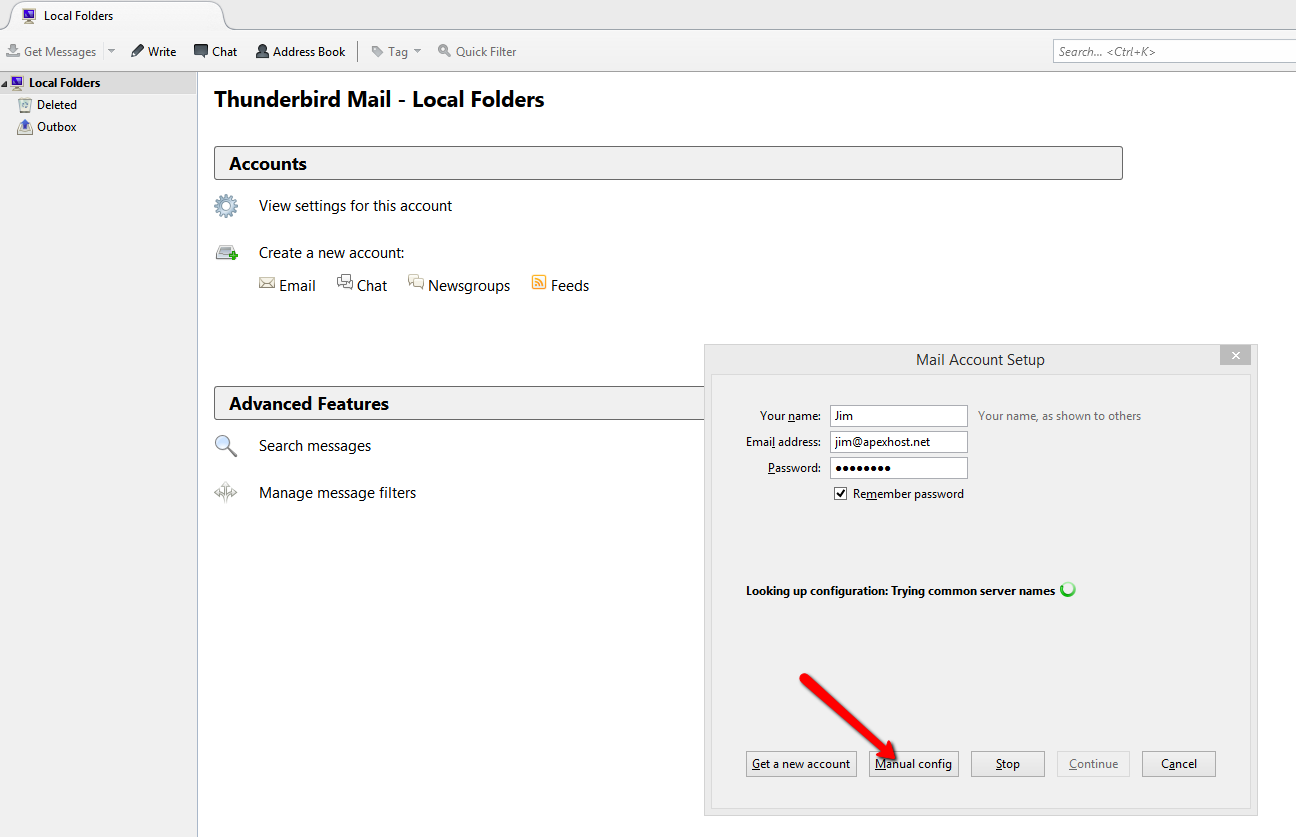1296x837 pixels.
Task: Click the 'Create a new account:' label
Action: click(332, 253)
